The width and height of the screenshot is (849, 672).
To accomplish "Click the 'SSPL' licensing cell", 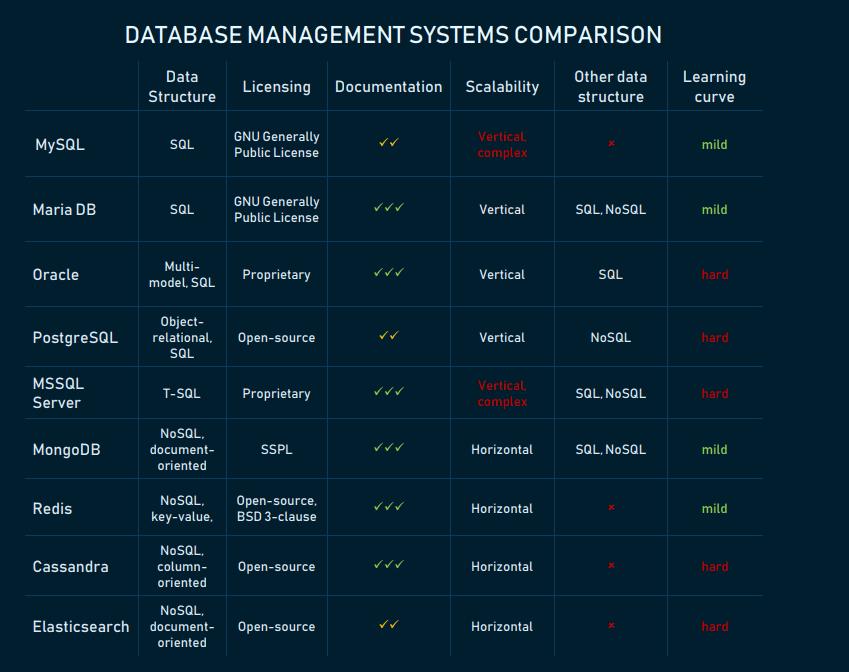I will pyautogui.click(x=277, y=449).
